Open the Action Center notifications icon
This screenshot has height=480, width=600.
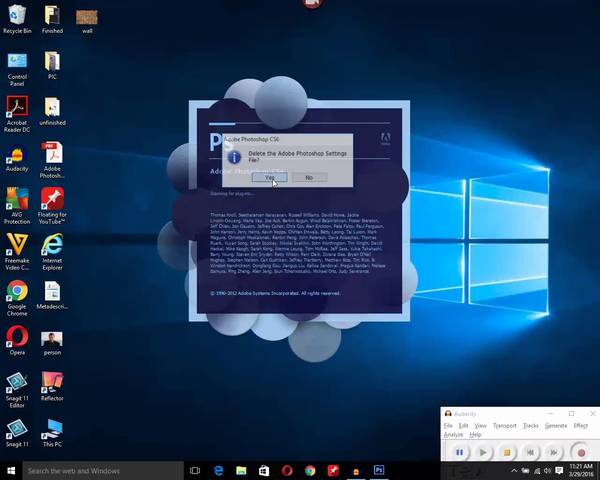[559, 470]
